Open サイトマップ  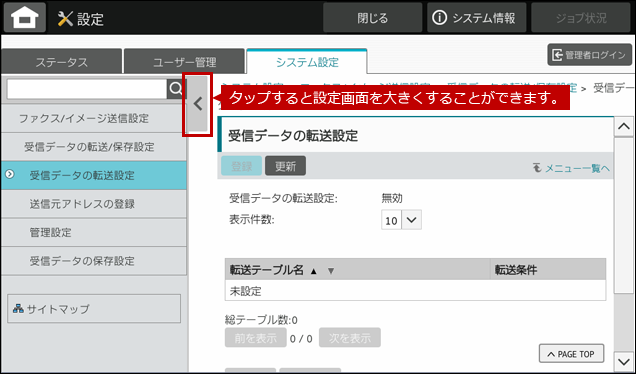pos(94,309)
